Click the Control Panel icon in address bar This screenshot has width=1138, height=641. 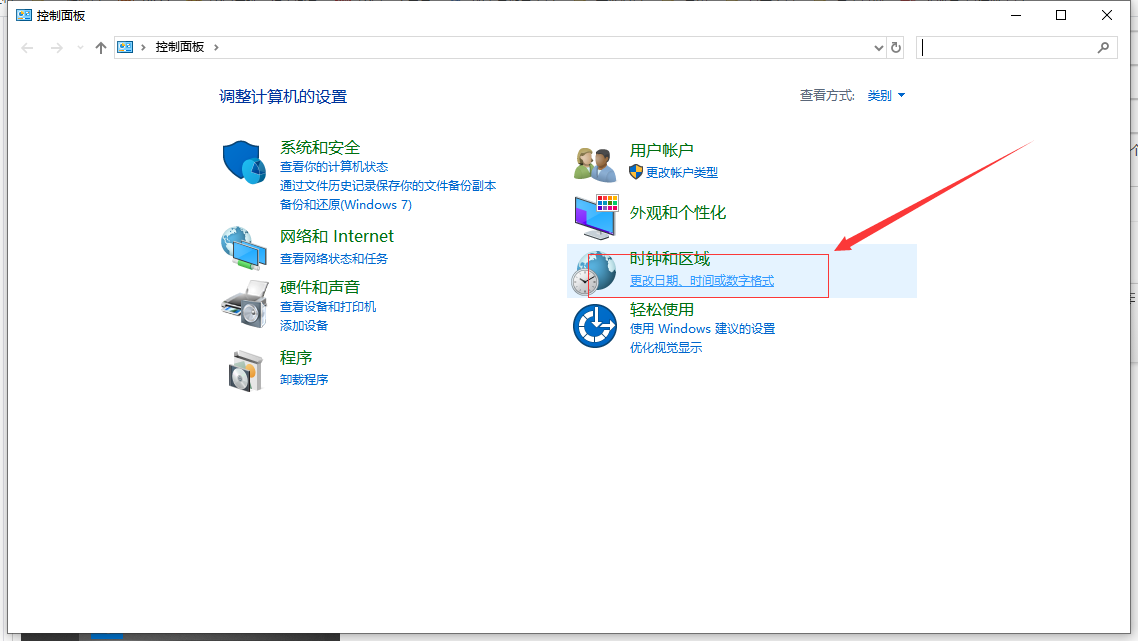pos(124,46)
